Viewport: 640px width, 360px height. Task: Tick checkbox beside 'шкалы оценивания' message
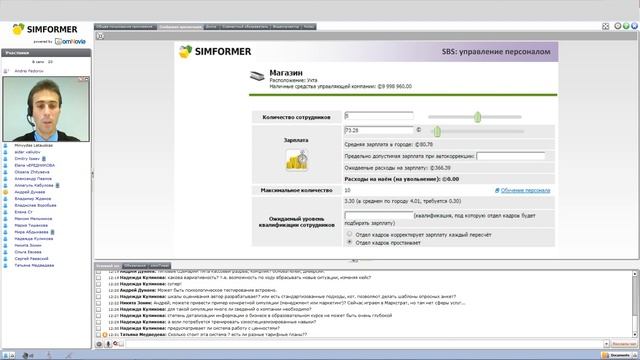click(98, 297)
